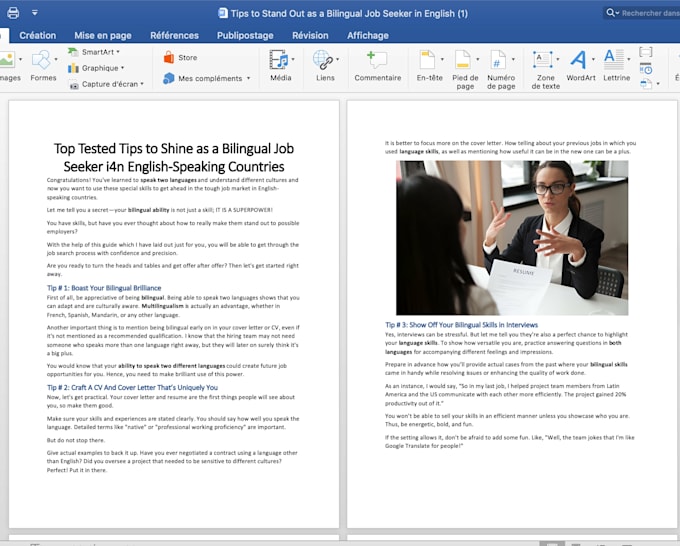
Task: Click the Liens globe icon
Action: point(323,59)
